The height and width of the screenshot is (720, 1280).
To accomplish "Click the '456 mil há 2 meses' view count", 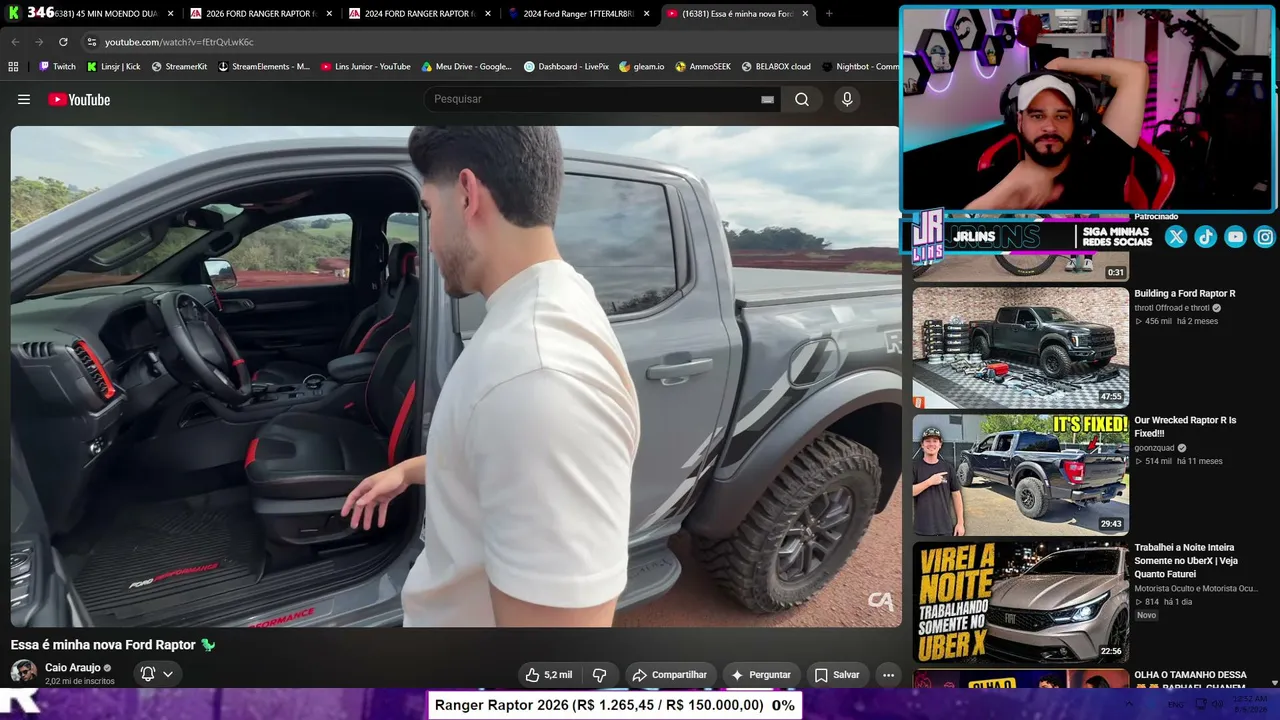I will pyautogui.click(x=1182, y=321).
